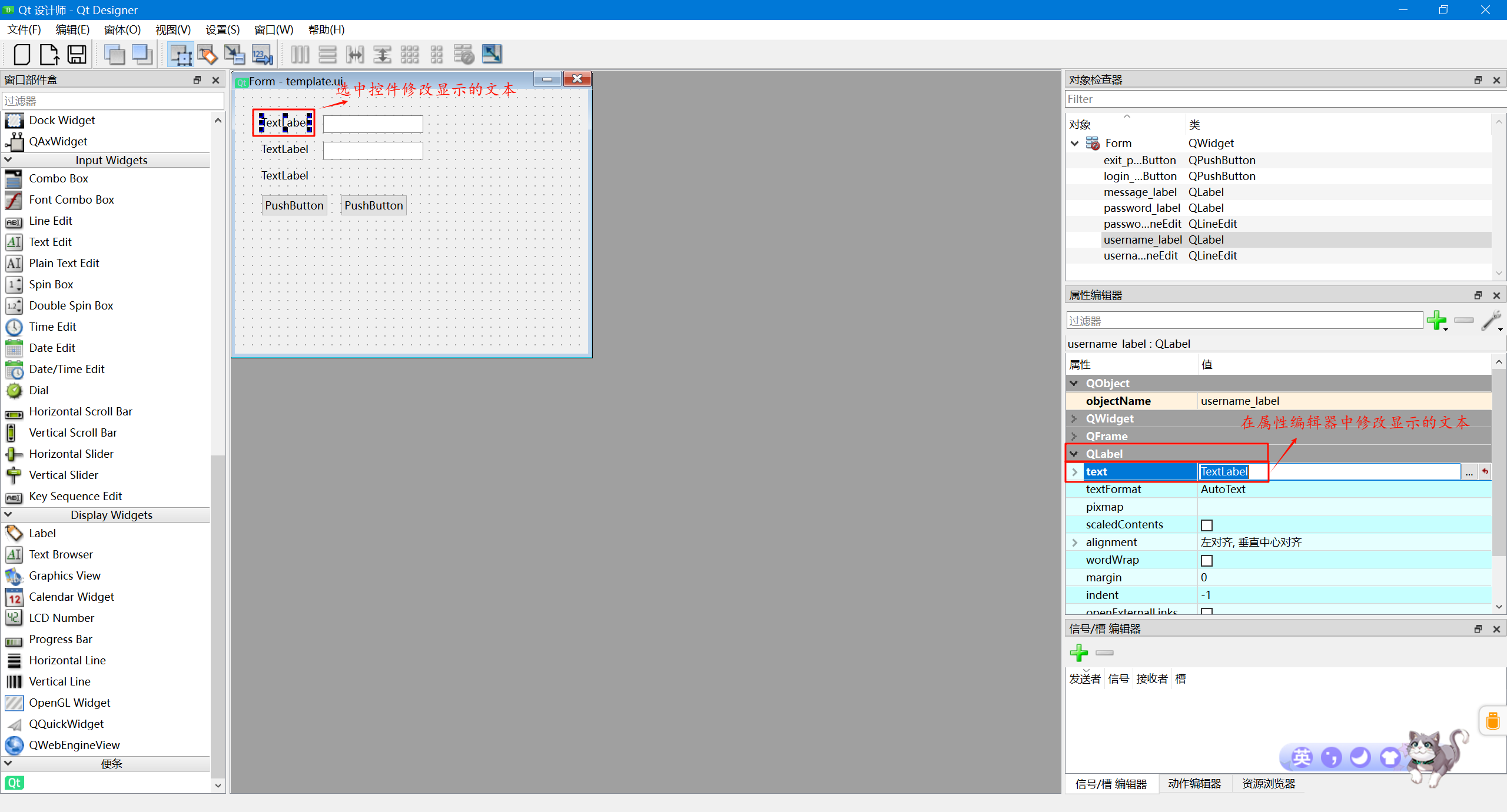Expand the QWidget property group

(x=1074, y=418)
